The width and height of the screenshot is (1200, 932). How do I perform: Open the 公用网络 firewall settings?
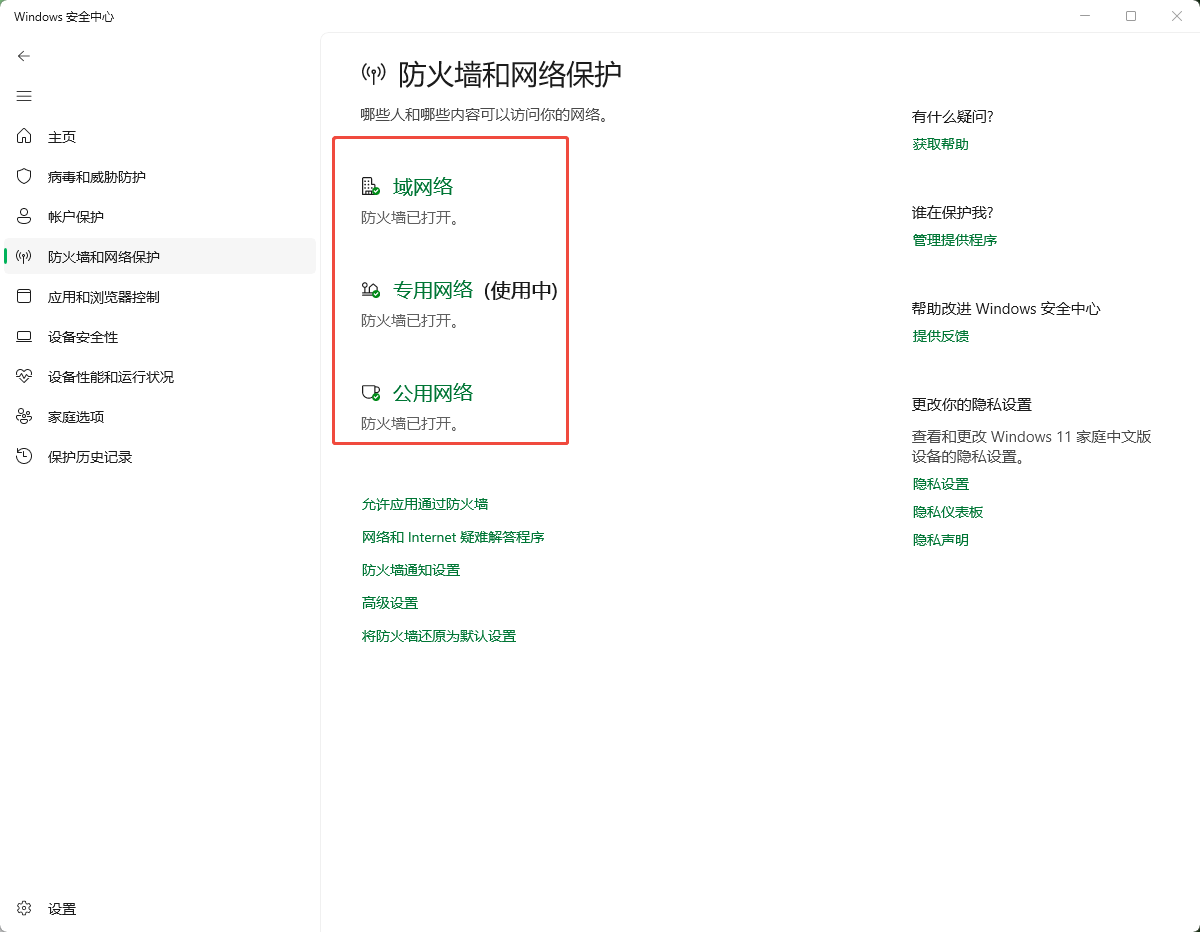coord(433,393)
